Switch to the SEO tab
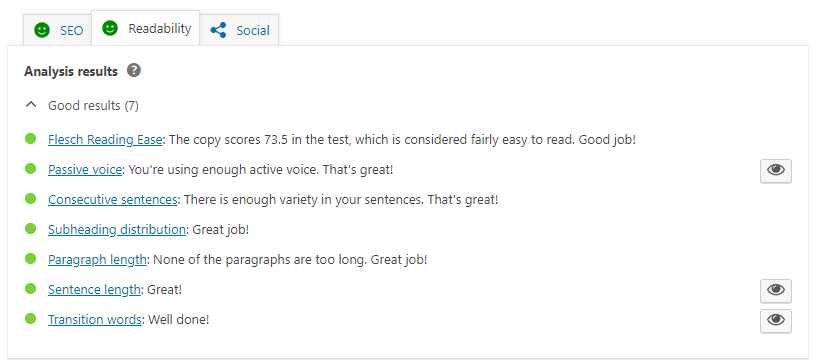Image resolution: width=816 pixels, height=362 pixels. [x=57, y=30]
